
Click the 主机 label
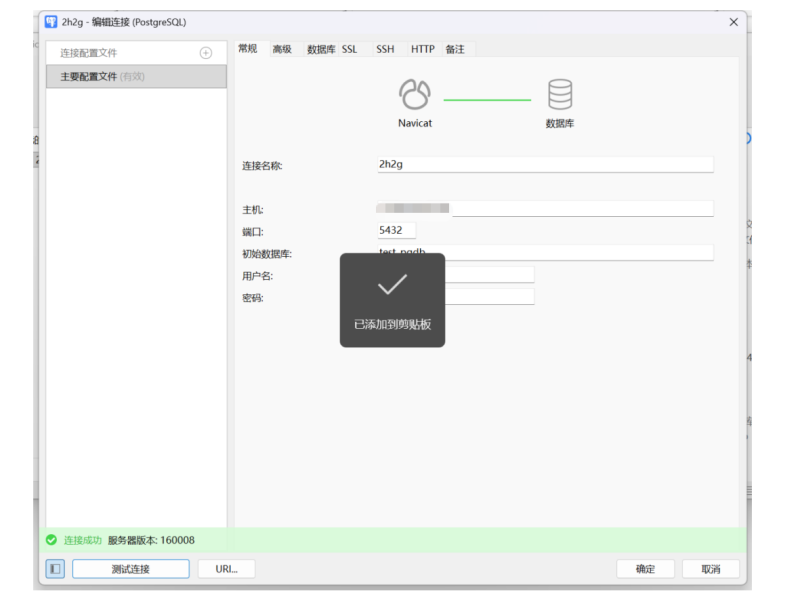click(253, 210)
